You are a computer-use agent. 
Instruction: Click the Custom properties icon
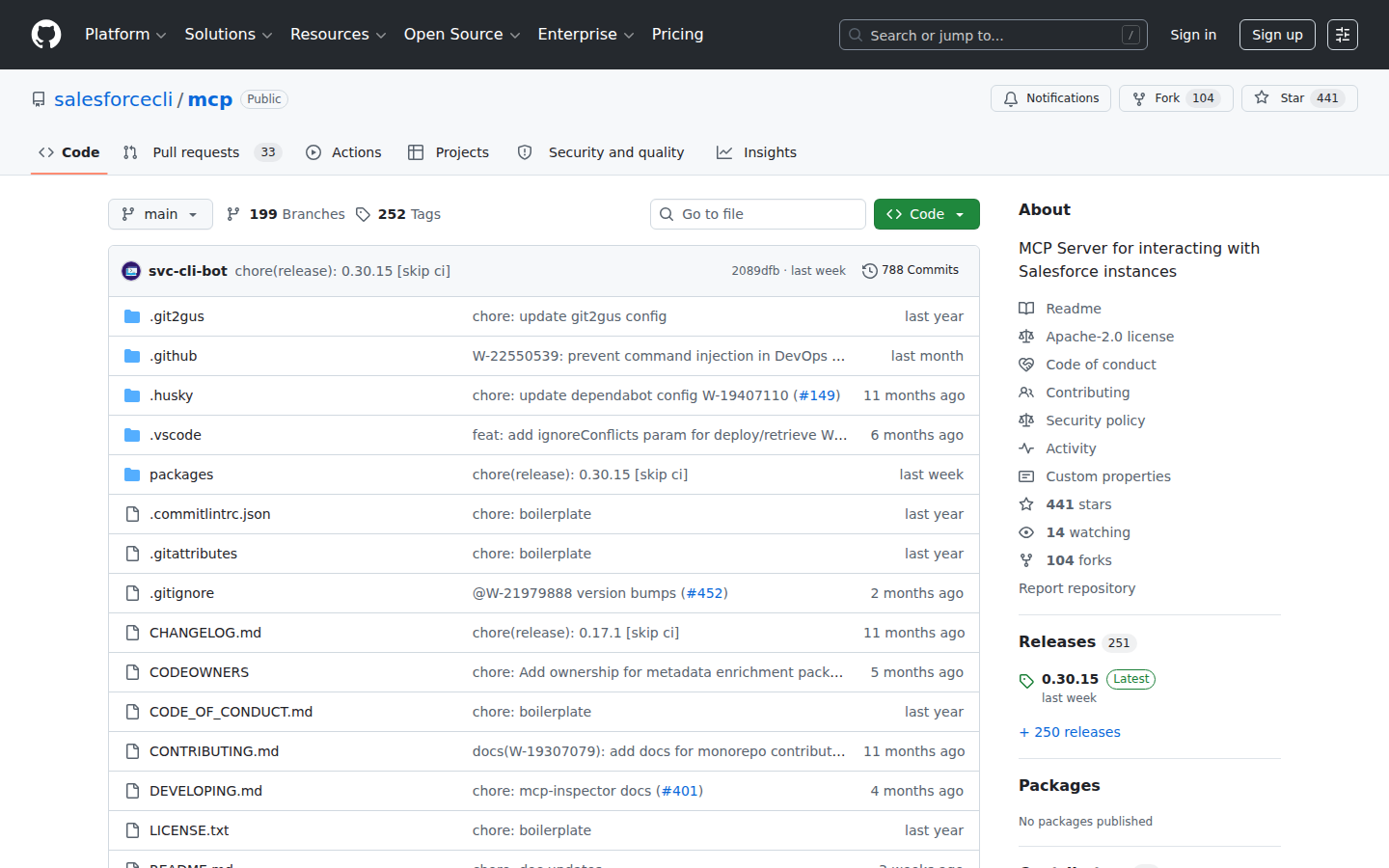coord(1026,476)
